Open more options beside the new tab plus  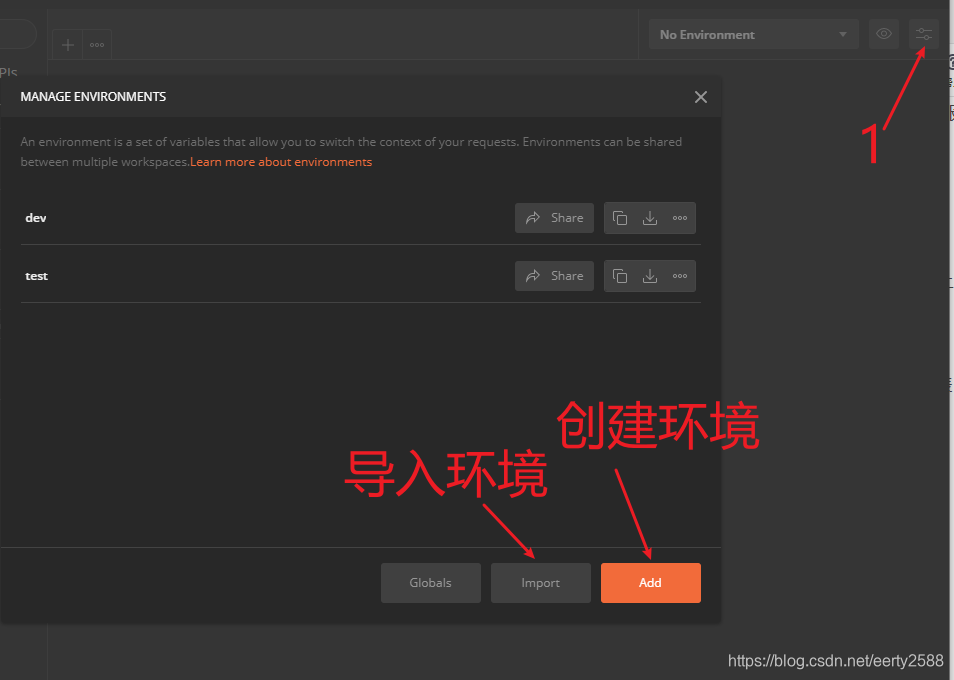coord(96,44)
